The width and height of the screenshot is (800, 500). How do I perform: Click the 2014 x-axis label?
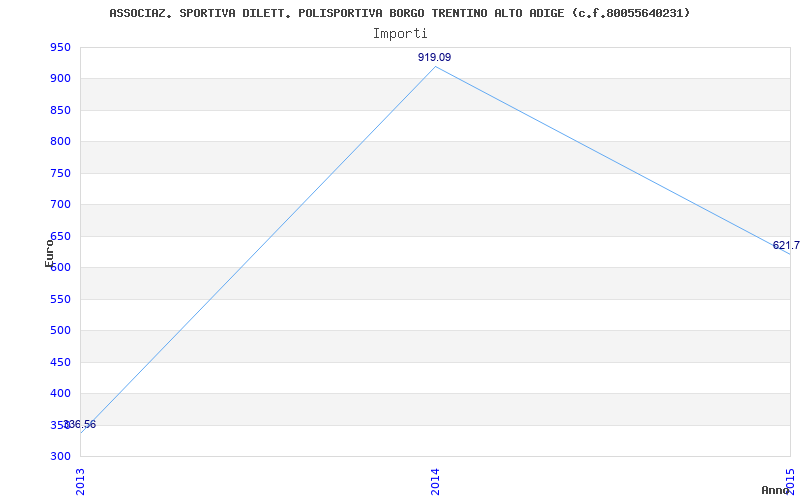click(435, 481)
